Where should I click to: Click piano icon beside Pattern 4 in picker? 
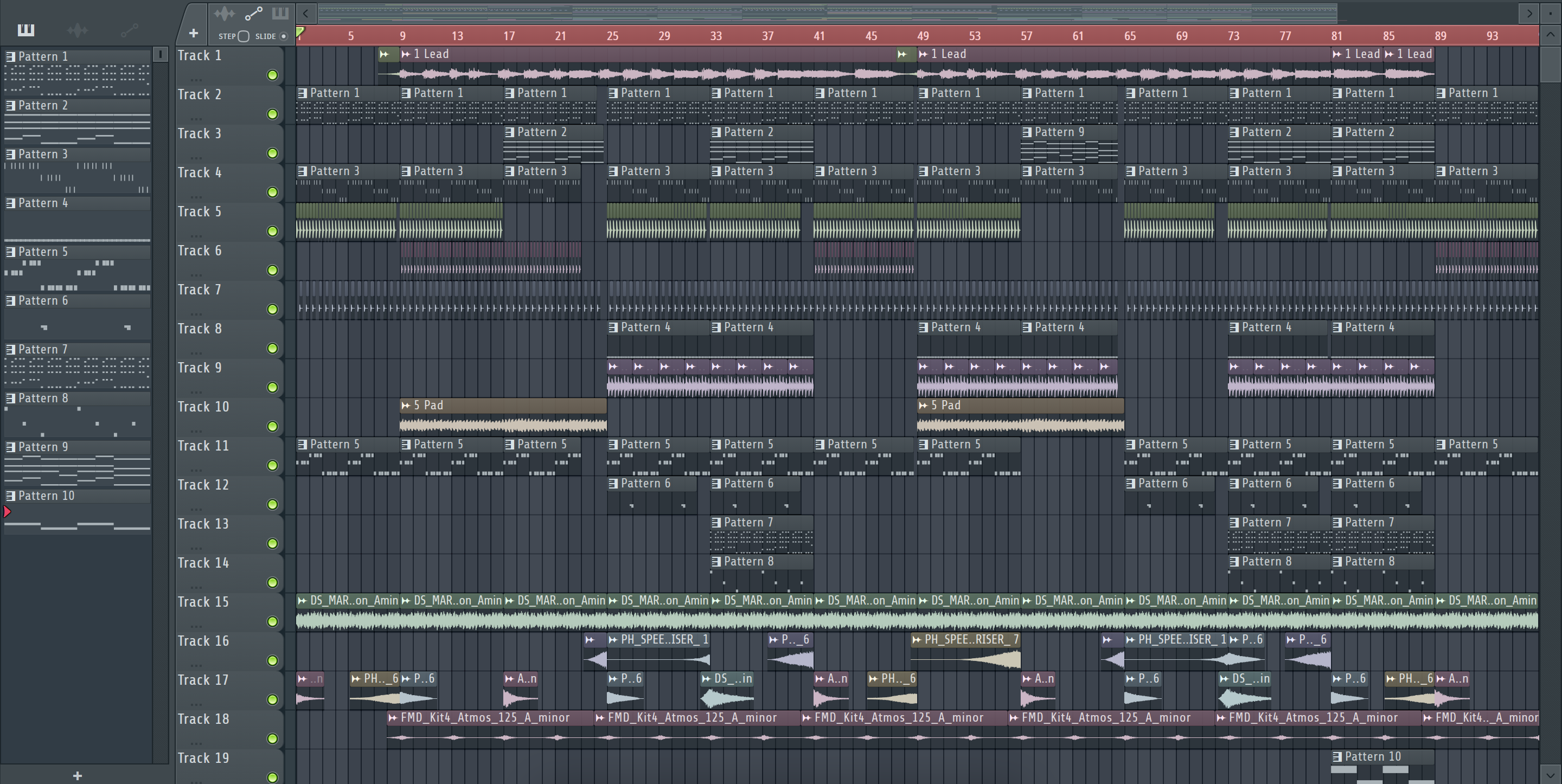tap(10, 203)
